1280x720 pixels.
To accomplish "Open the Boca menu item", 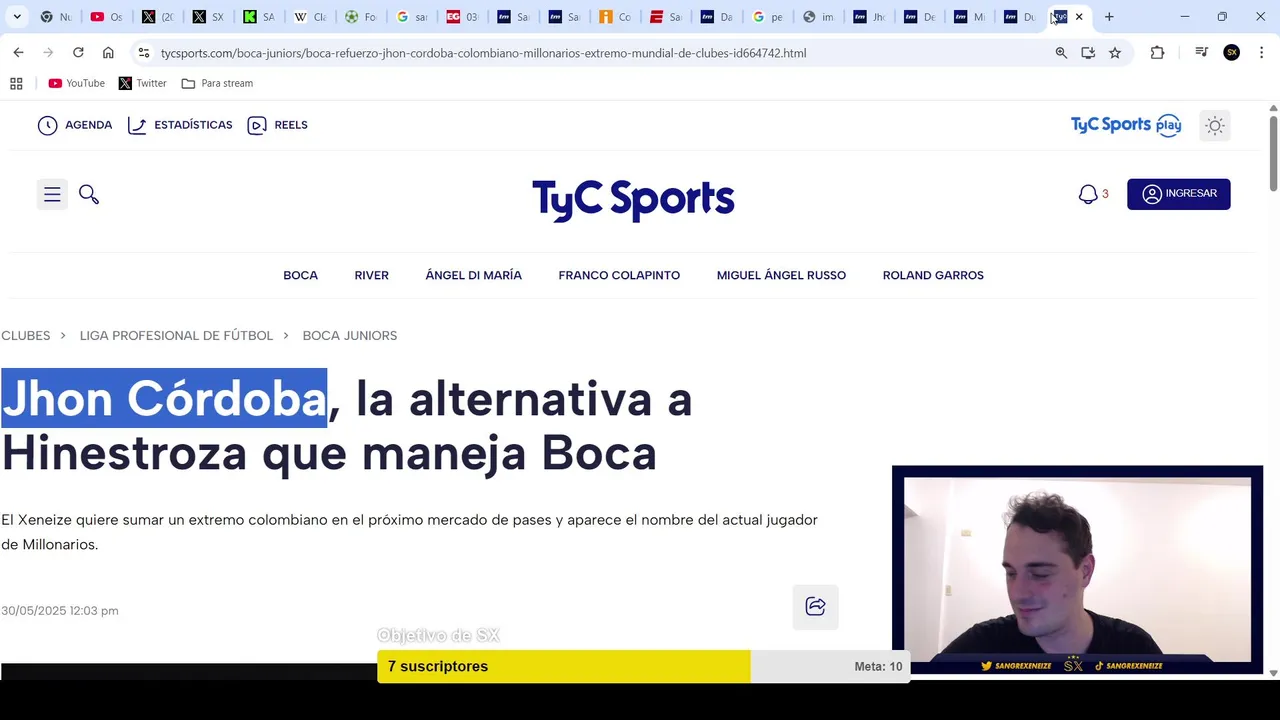I will (x=300, y=275).
